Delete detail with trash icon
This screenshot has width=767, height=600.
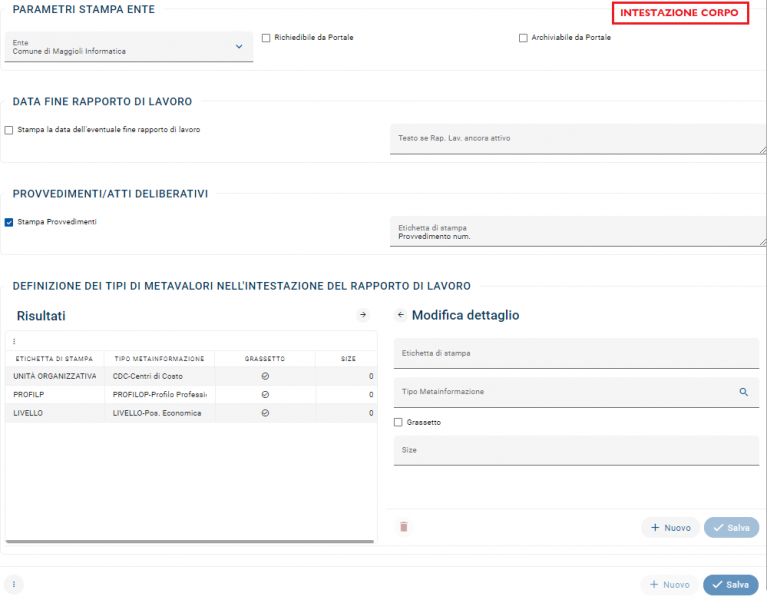(x=404, y=527)
